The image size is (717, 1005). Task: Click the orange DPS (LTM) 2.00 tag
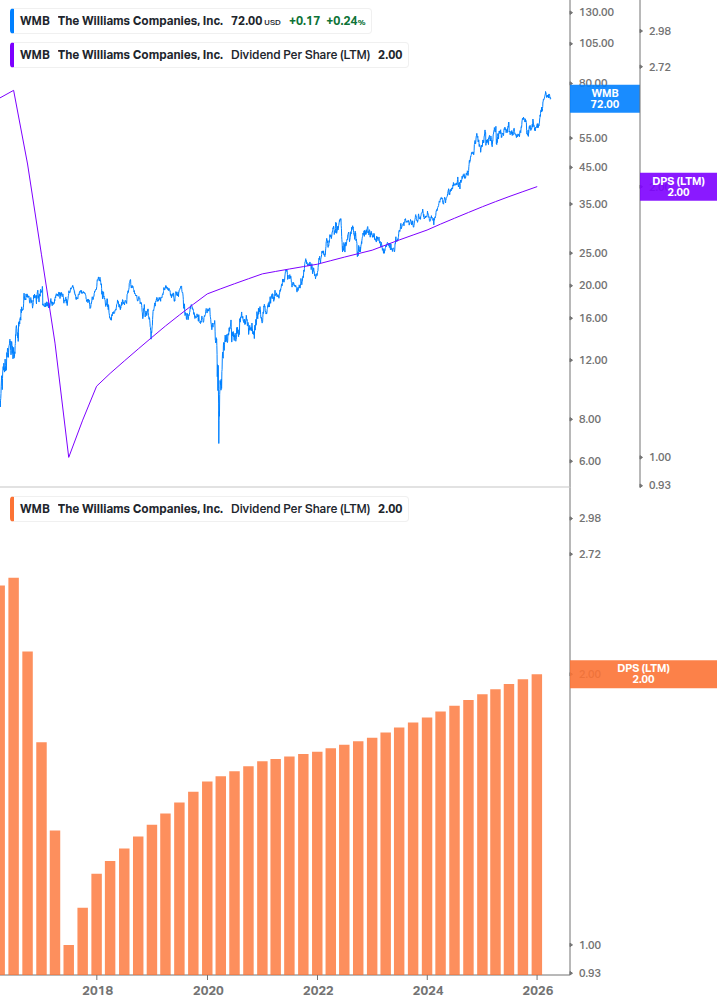pyautogui.click(x=643, y=674)
